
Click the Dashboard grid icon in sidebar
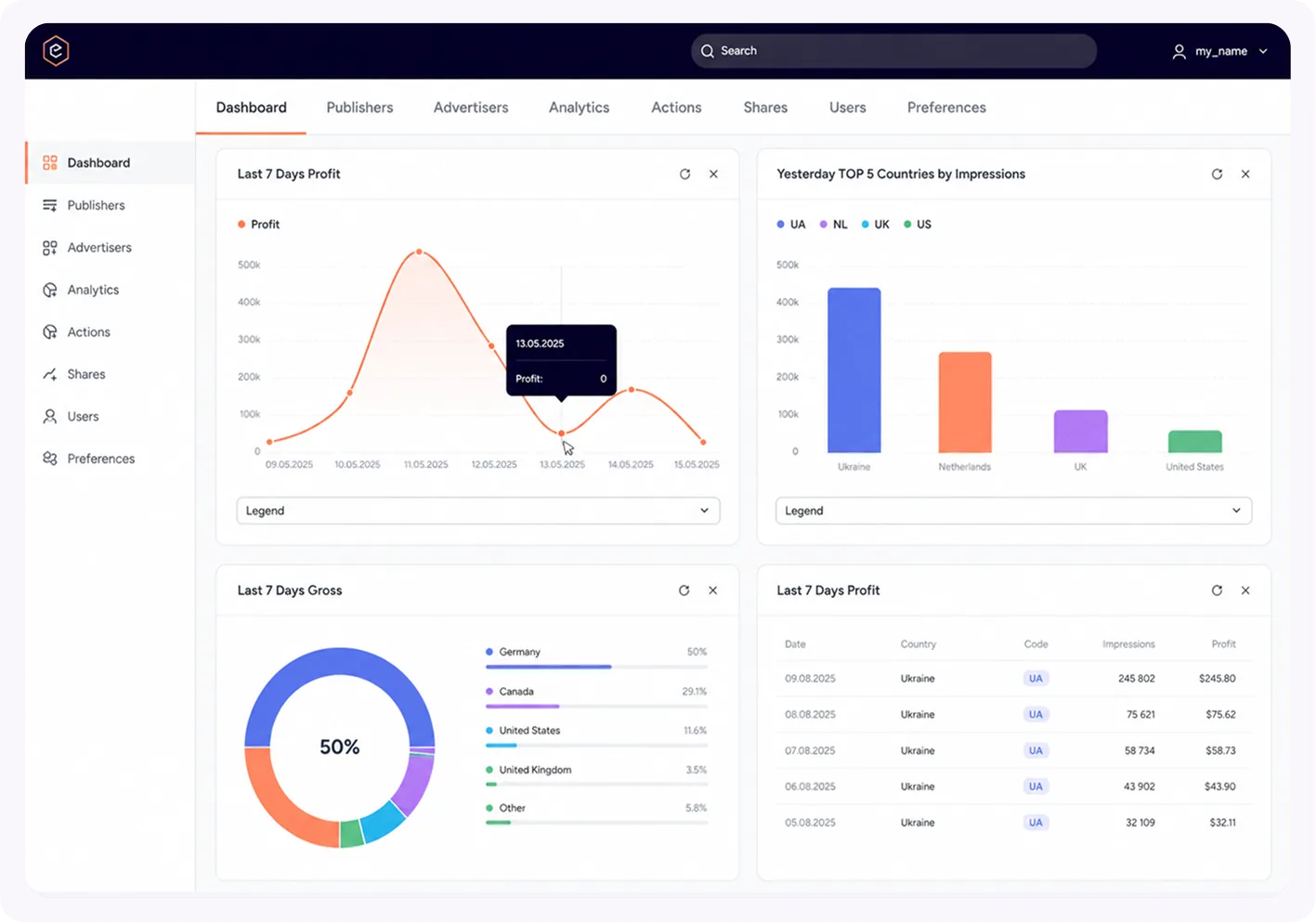pyautogui.click(x=50, y=162)
